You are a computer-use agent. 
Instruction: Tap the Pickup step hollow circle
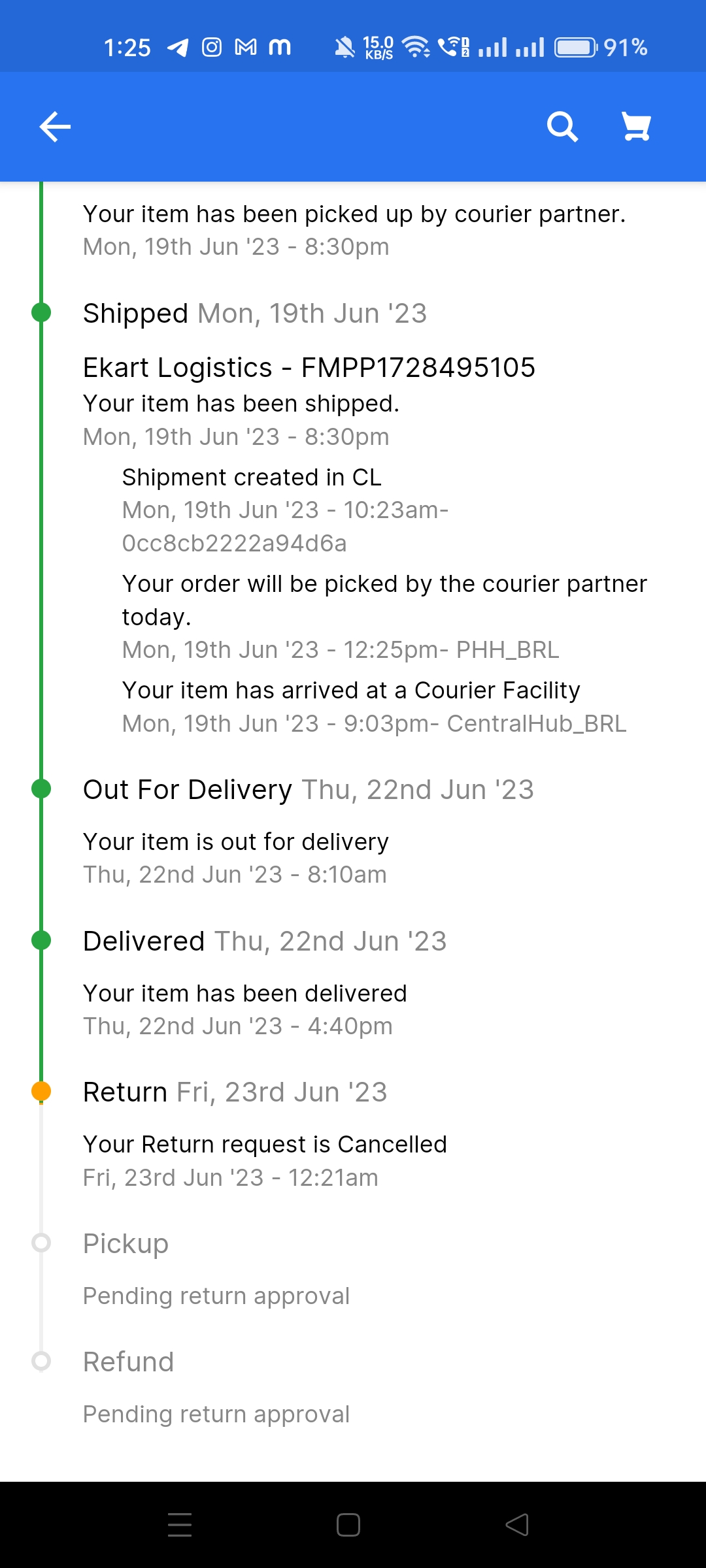(x=41, y=1243)
